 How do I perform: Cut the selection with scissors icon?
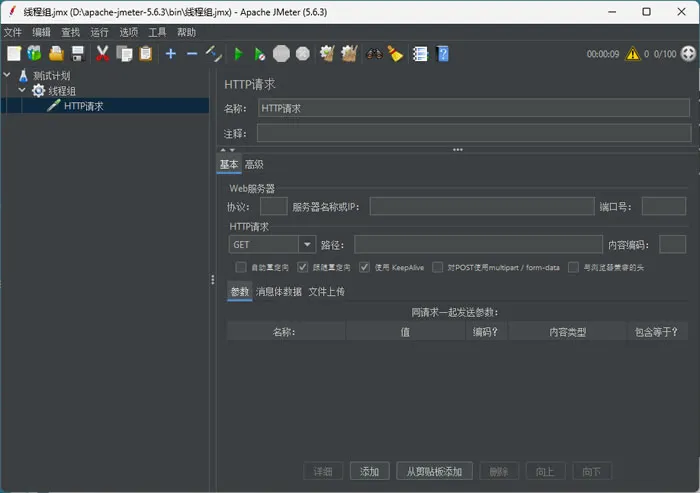coord(103,54)
